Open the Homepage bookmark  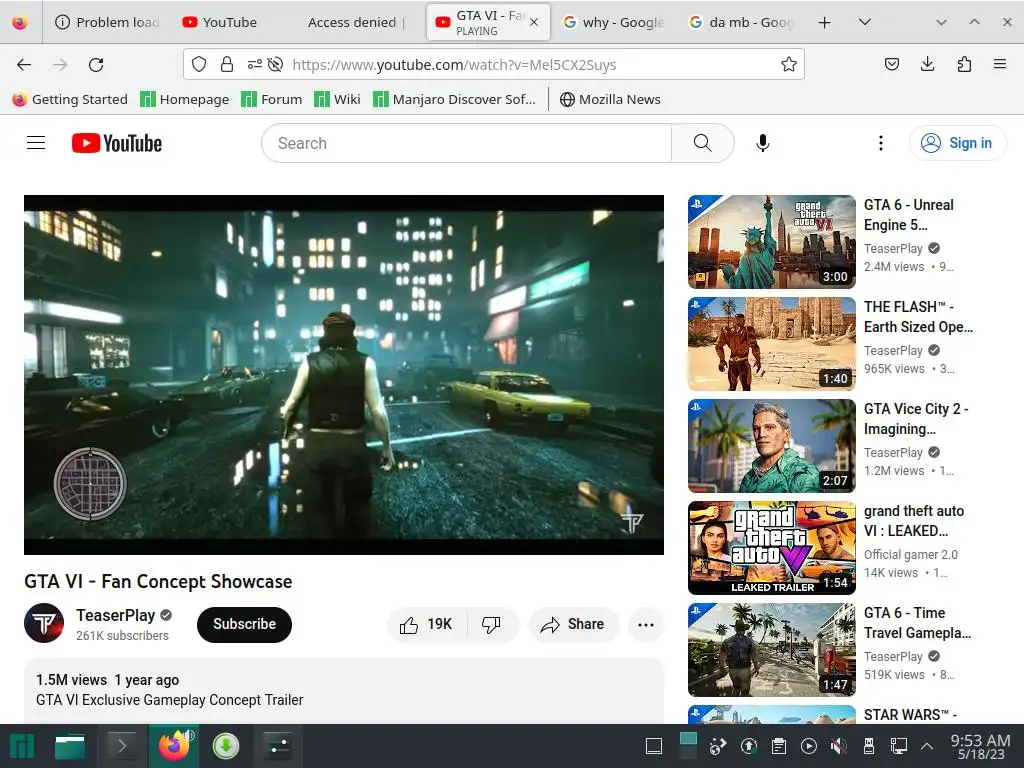185,99
